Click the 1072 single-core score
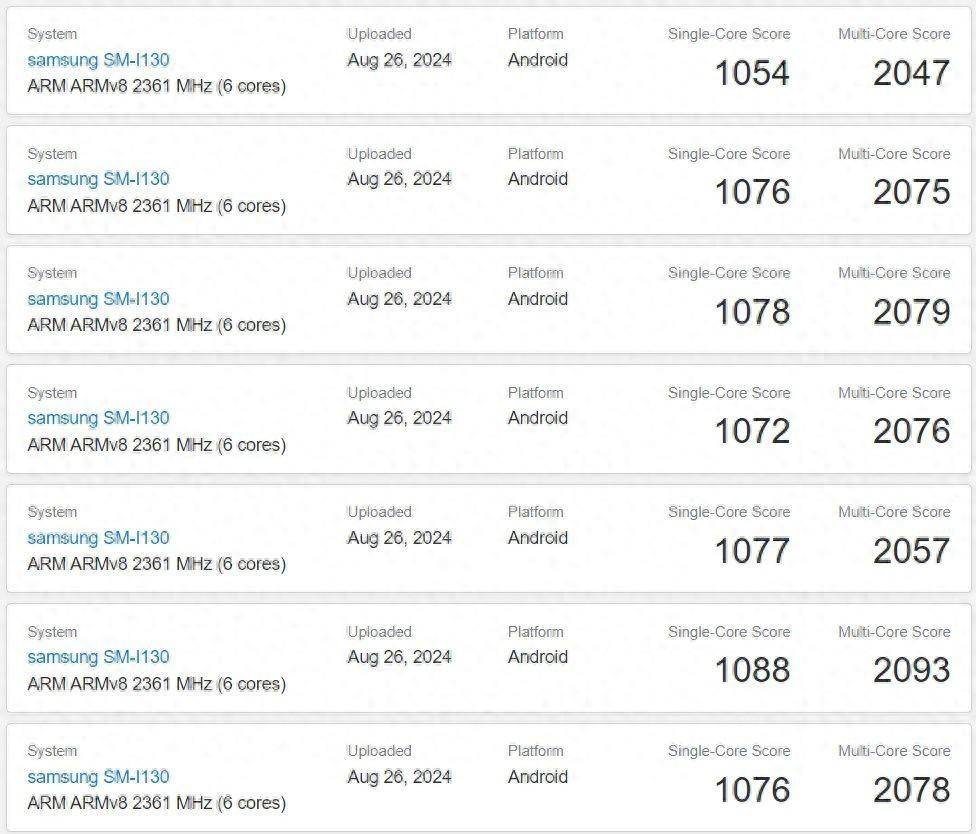This screenshot has height=834, width=976. point(752,431)
